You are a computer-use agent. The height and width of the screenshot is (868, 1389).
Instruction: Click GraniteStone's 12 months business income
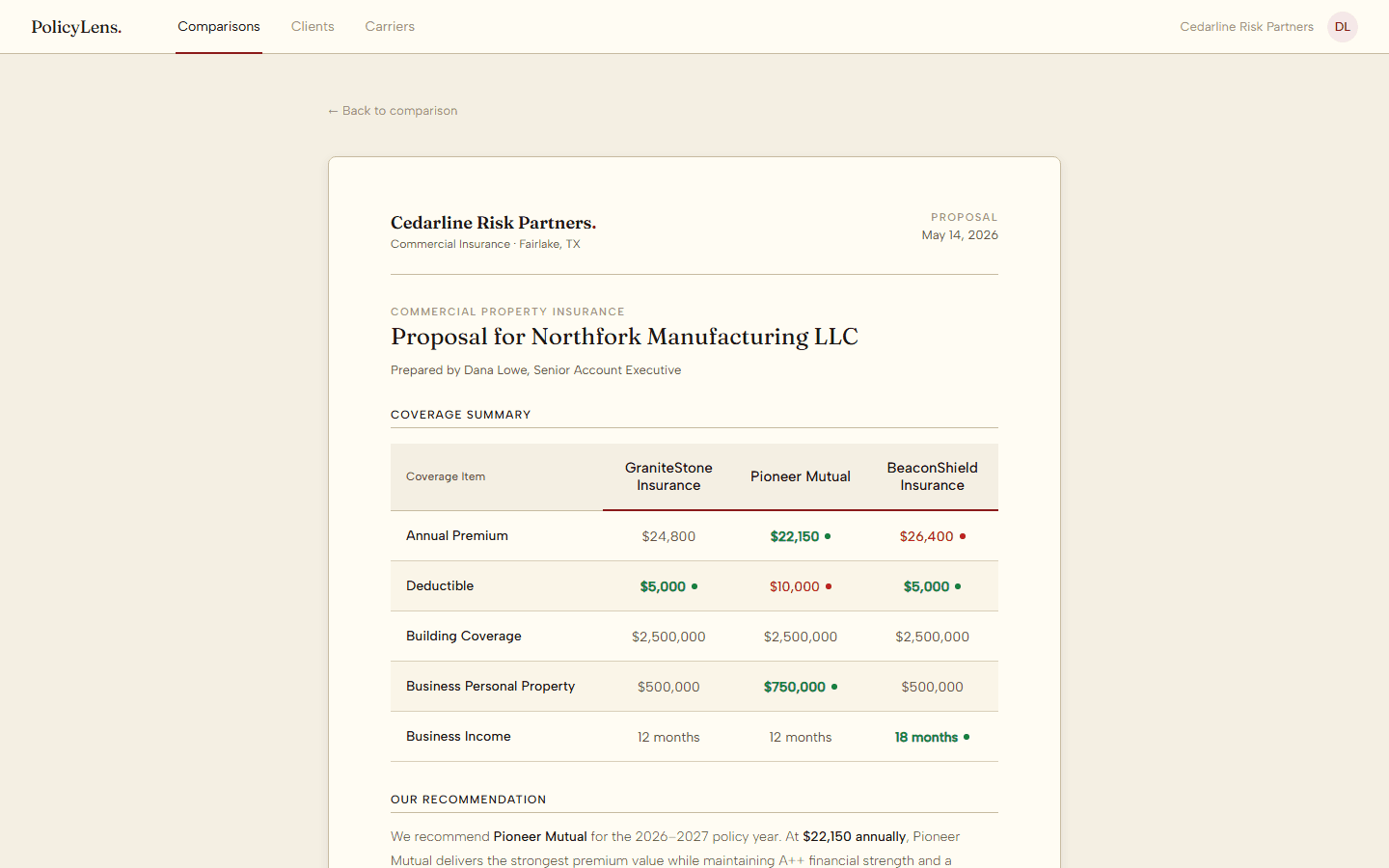668,737
